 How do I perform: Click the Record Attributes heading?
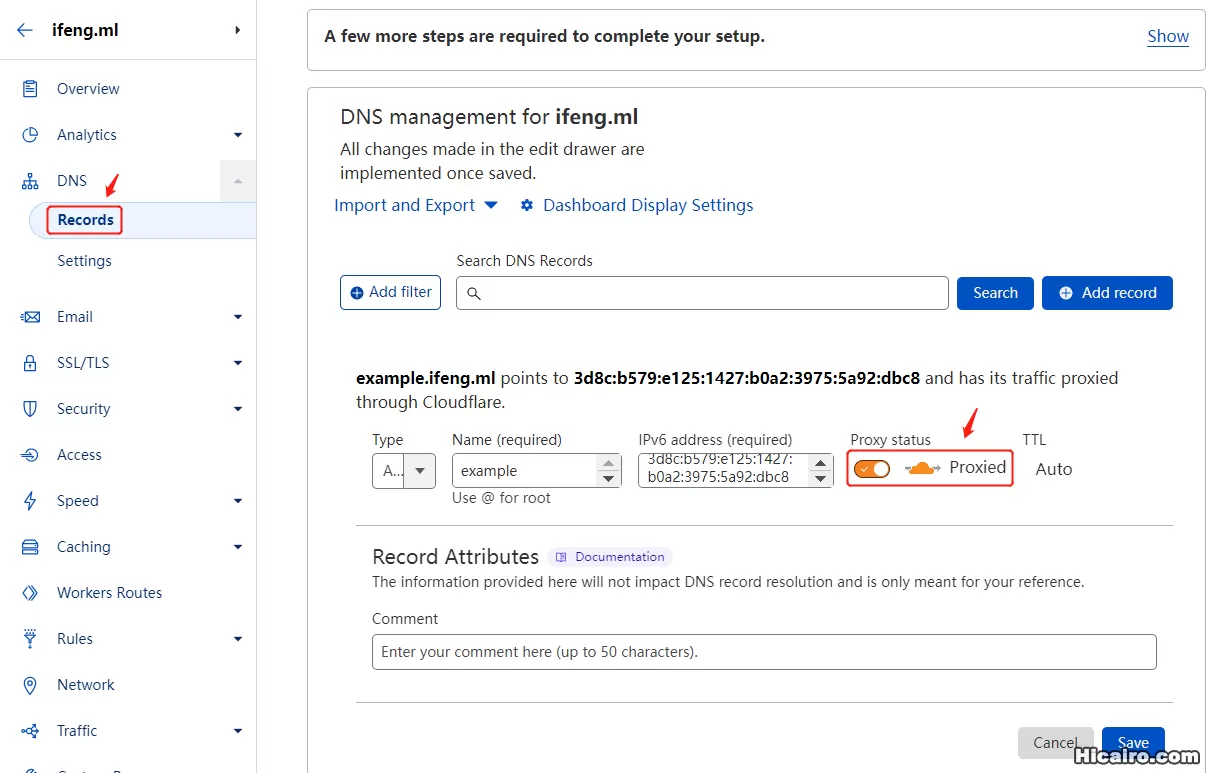455,557
